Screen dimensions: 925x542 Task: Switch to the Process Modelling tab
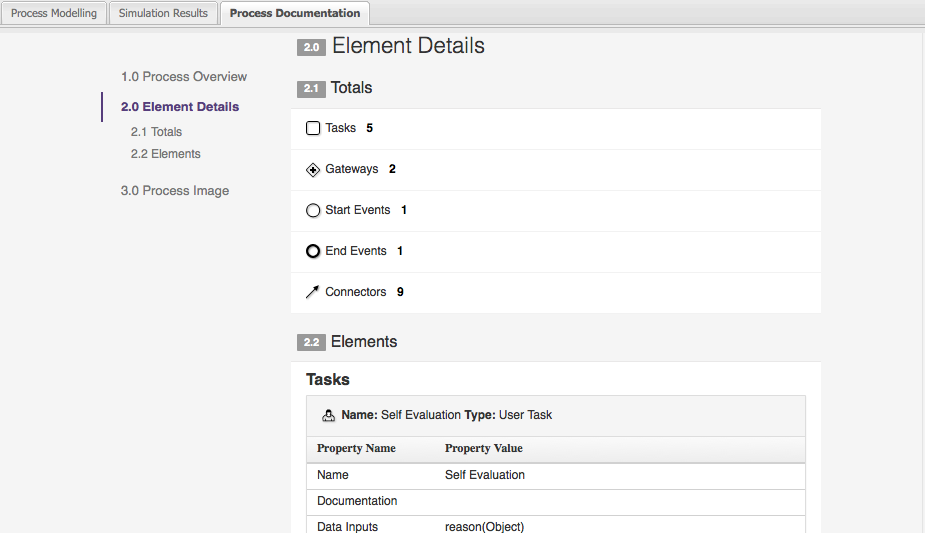pos(54,13)
